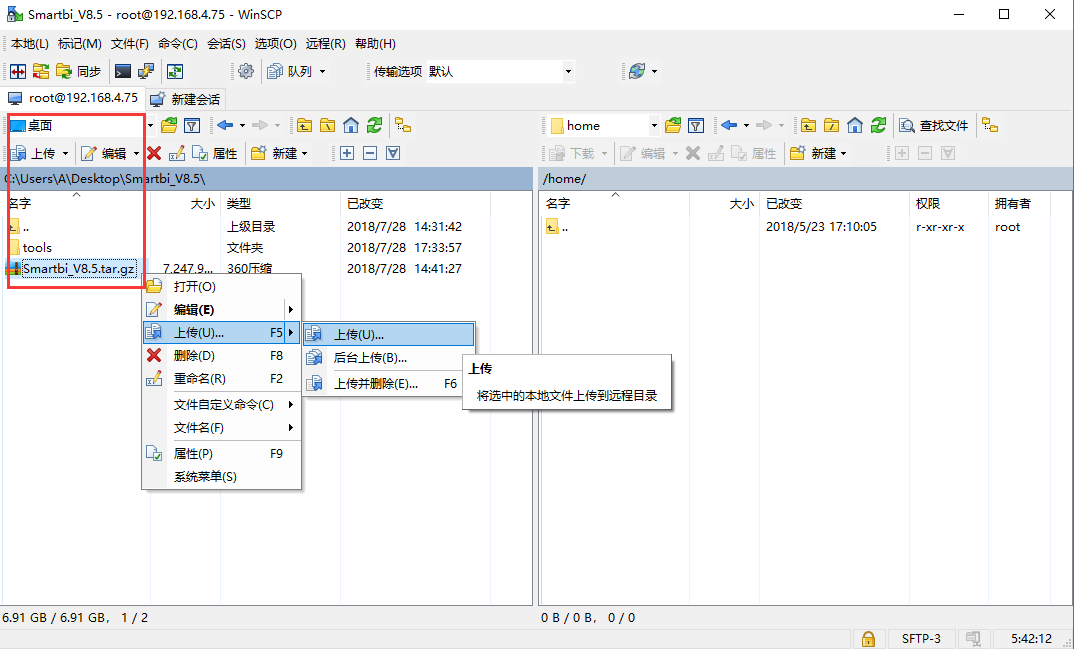Expand the local panel back history arrow

tap(242, 125)
